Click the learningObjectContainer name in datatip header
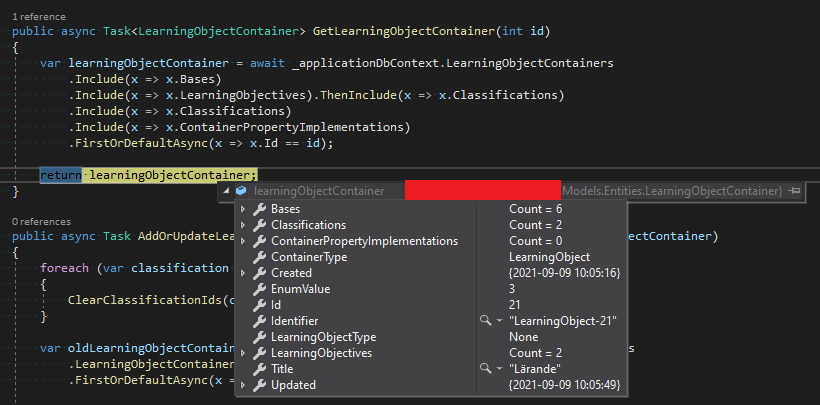This screenshot has width=820, height=405. (x=319, y=191)
